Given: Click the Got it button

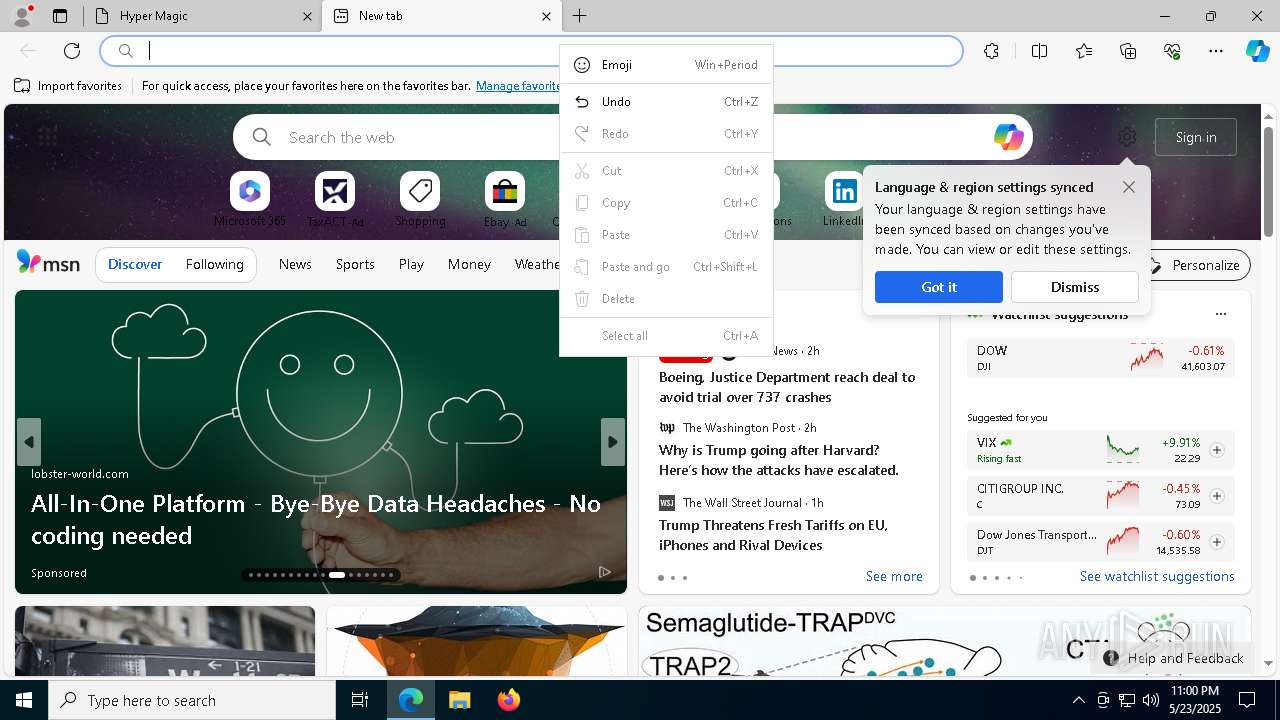Looking at the screenshot, I should 938,287.
